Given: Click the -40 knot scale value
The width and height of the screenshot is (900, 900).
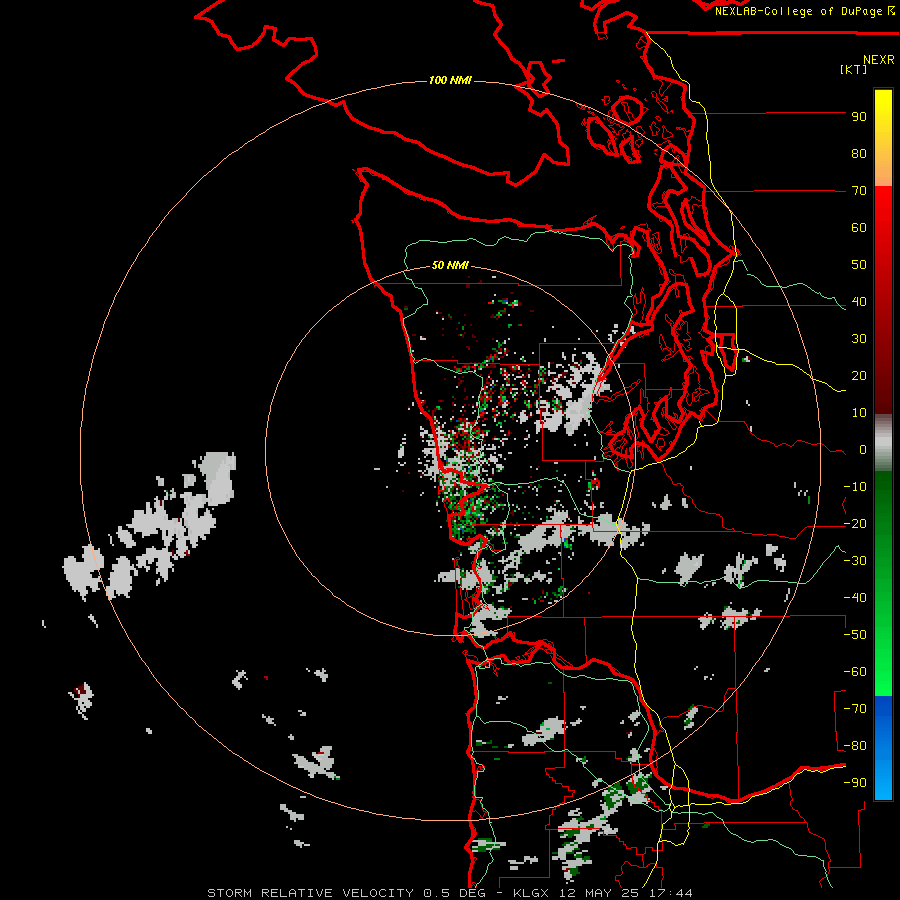Looking at the screenshot, I should click(855, 598).
